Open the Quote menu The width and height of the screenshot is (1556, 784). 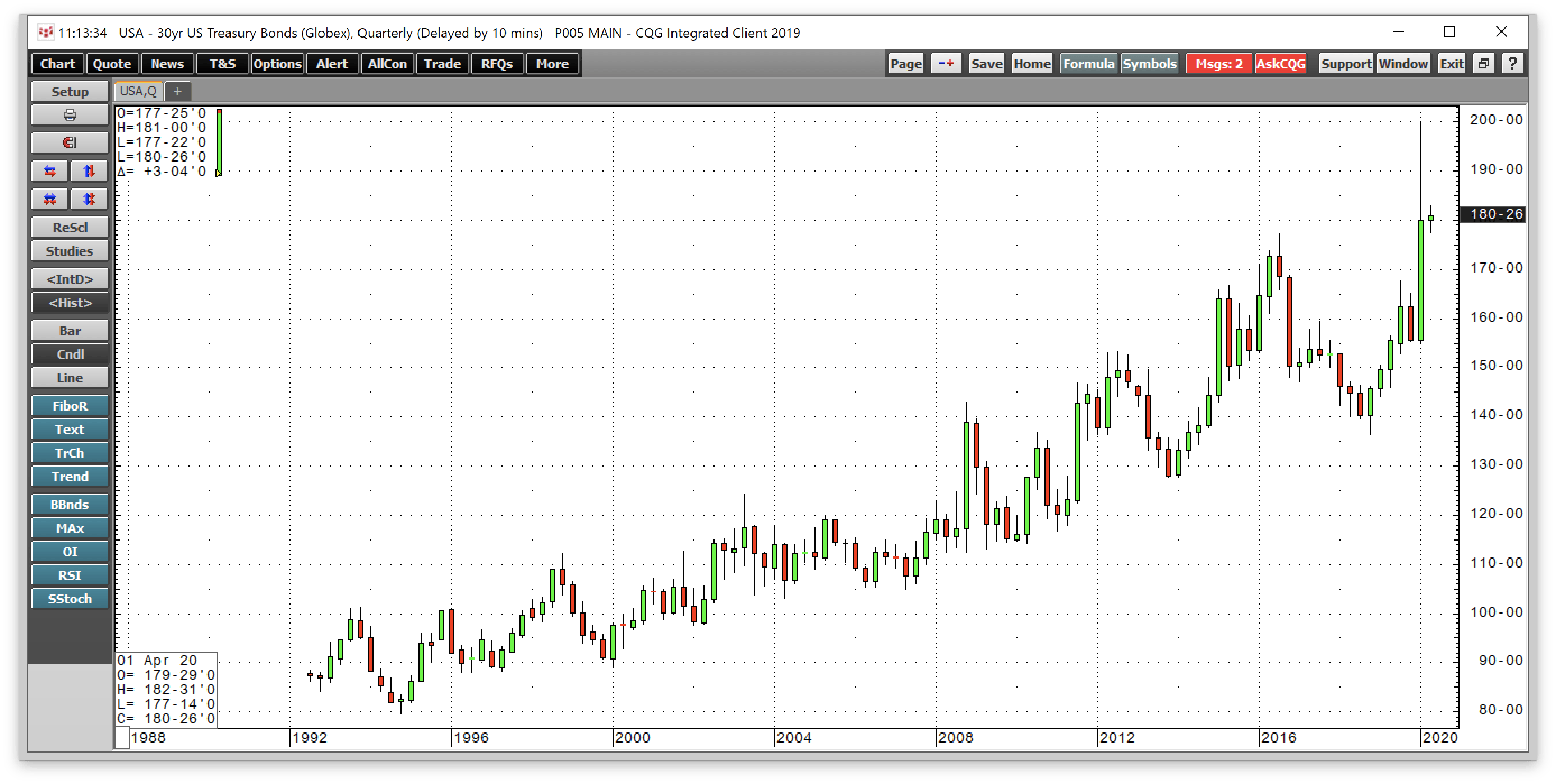point(112,63)
